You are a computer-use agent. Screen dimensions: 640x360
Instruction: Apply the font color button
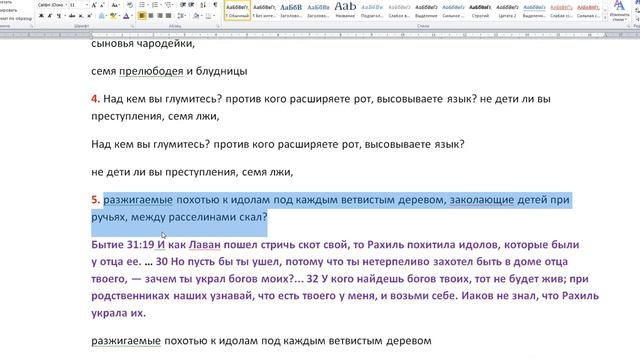126,16
